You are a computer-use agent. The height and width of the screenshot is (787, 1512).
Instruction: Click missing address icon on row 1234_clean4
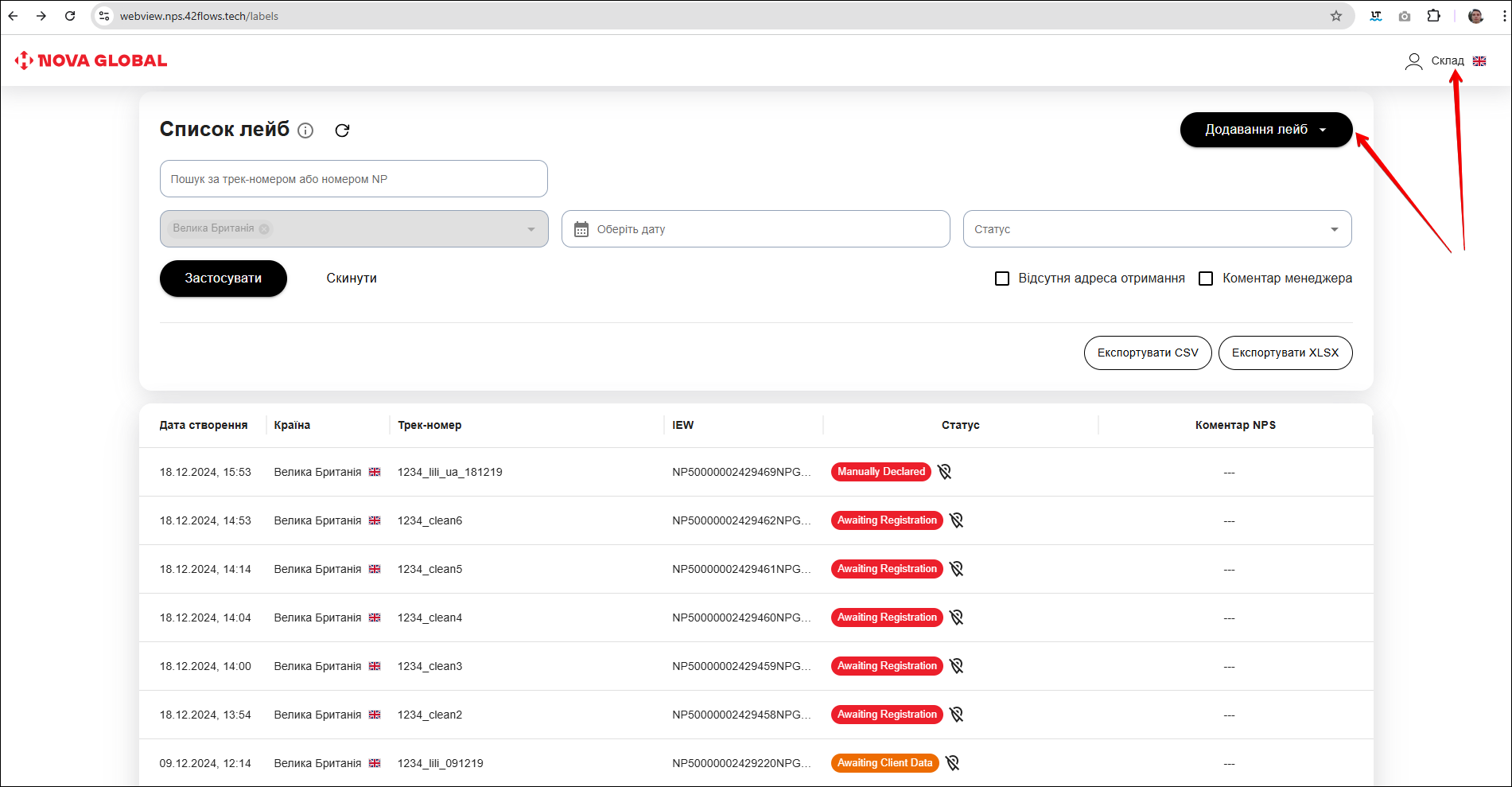(x=956, y=618)
